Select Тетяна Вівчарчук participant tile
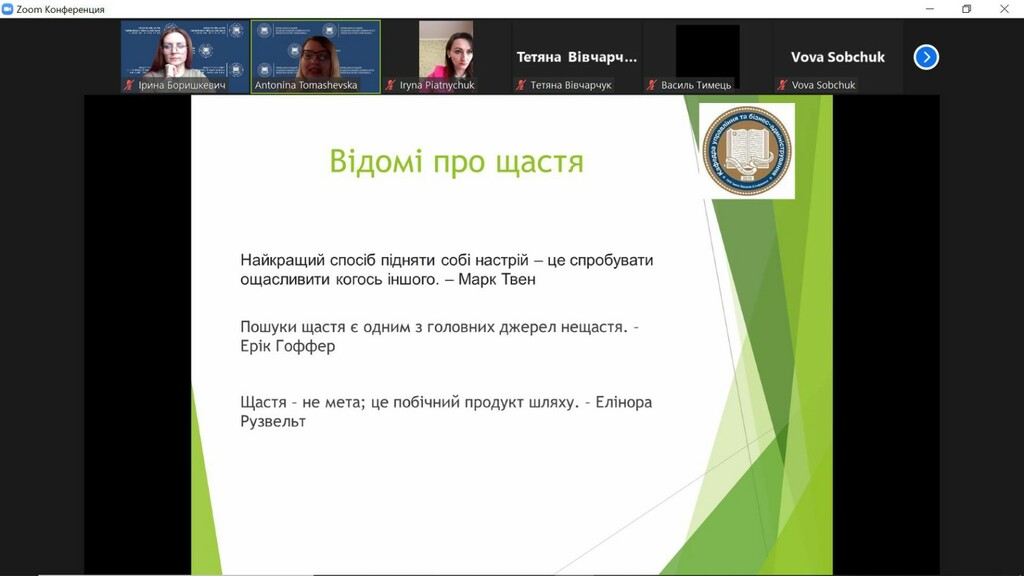Screen dimensions: 1024x576 pos(577,57)
